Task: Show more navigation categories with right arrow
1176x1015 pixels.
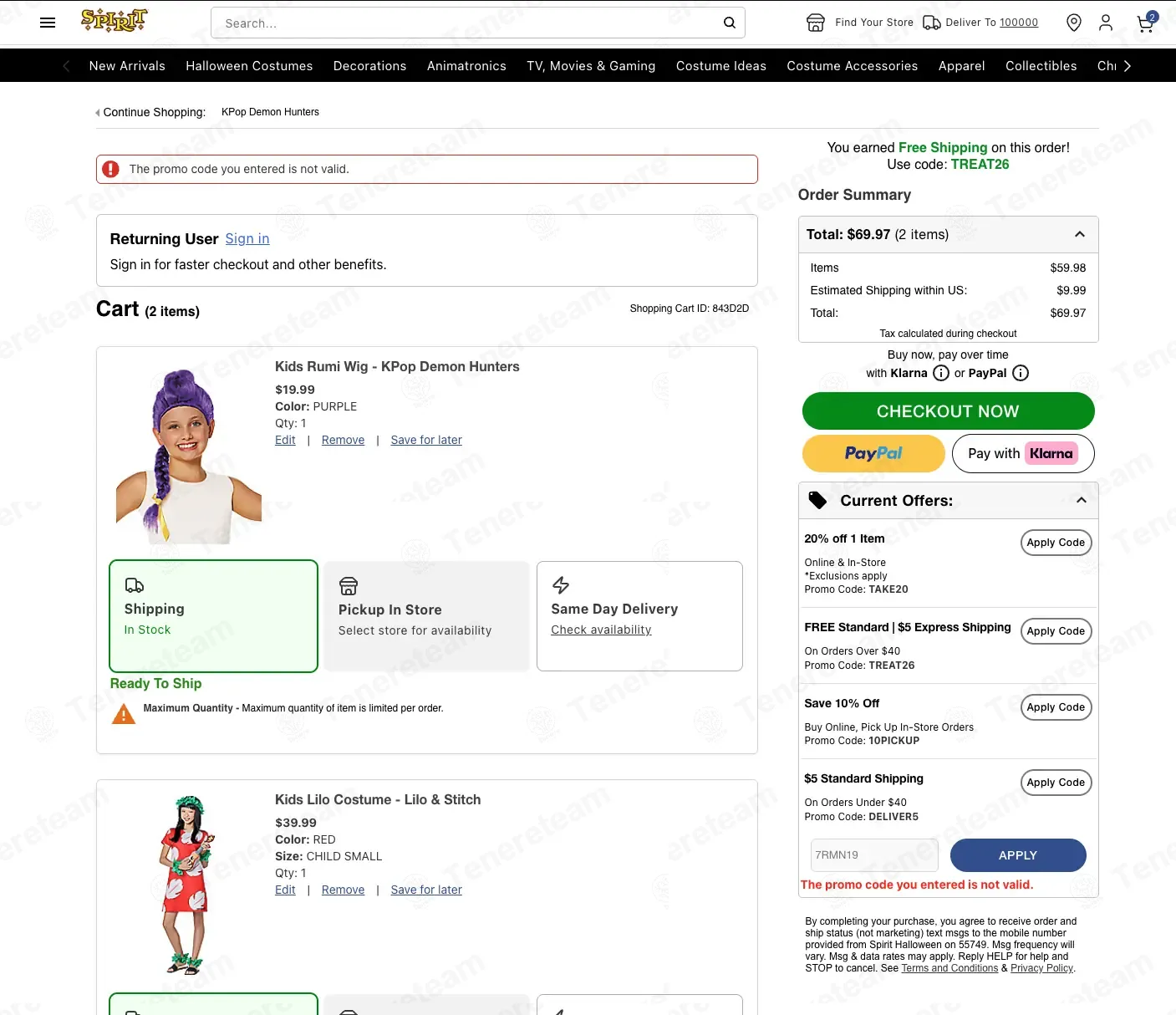Action: (1128, 66)
